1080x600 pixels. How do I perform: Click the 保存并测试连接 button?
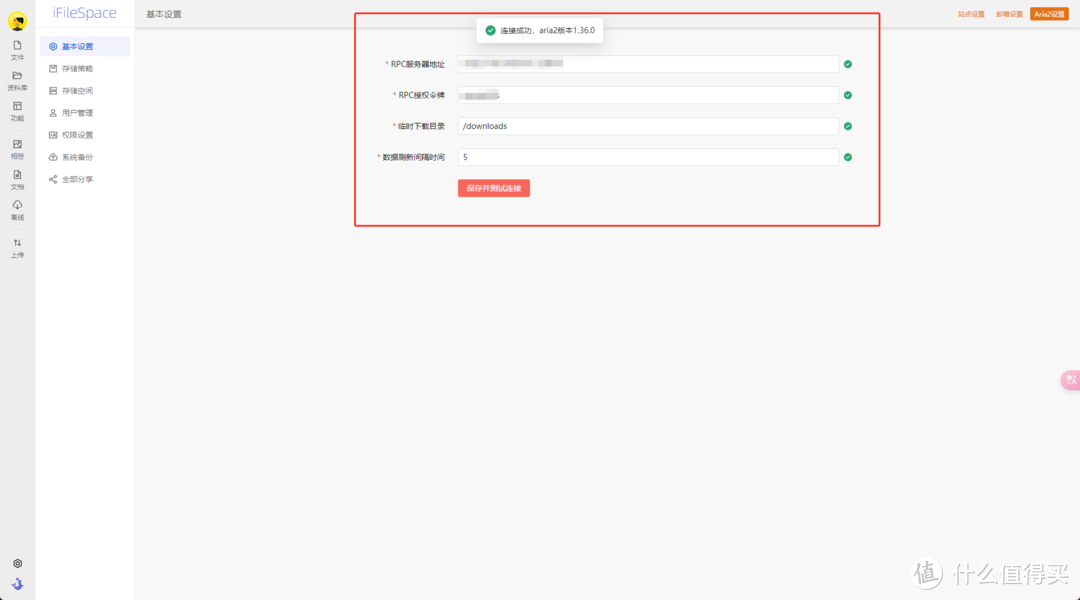(x=494, y=188)
